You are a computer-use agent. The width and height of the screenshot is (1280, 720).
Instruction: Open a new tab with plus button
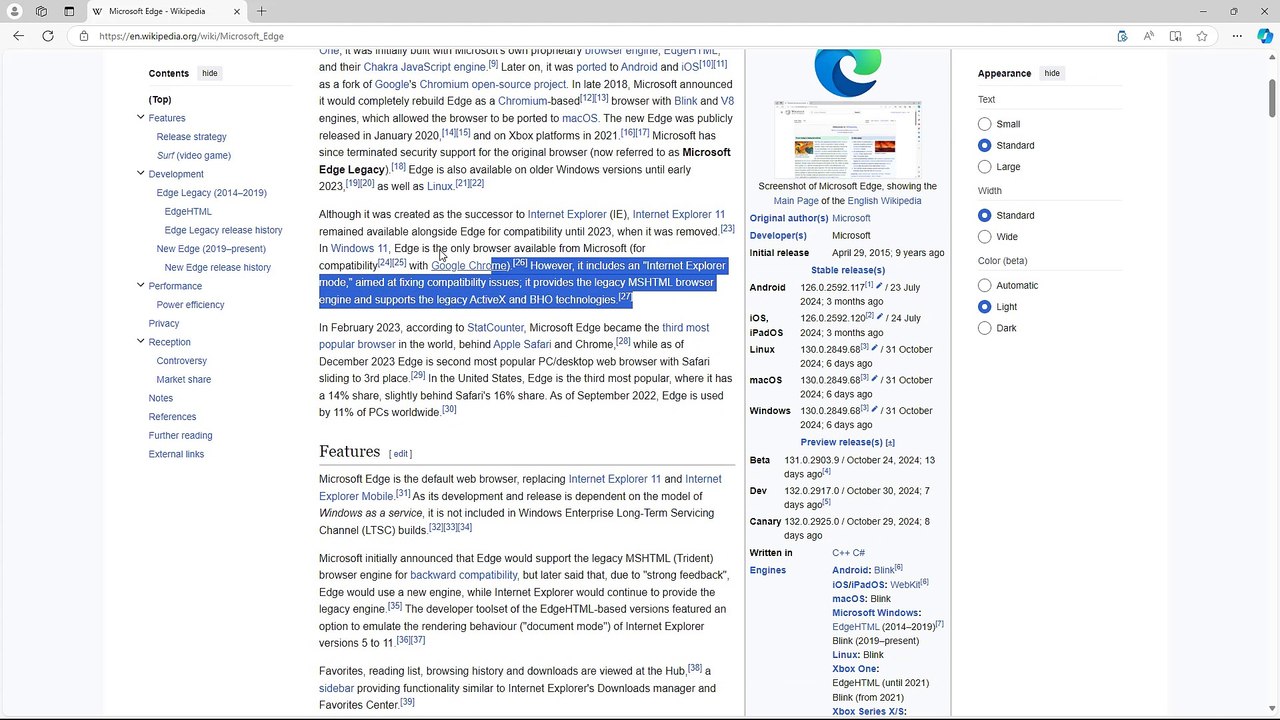coord(261,11)
